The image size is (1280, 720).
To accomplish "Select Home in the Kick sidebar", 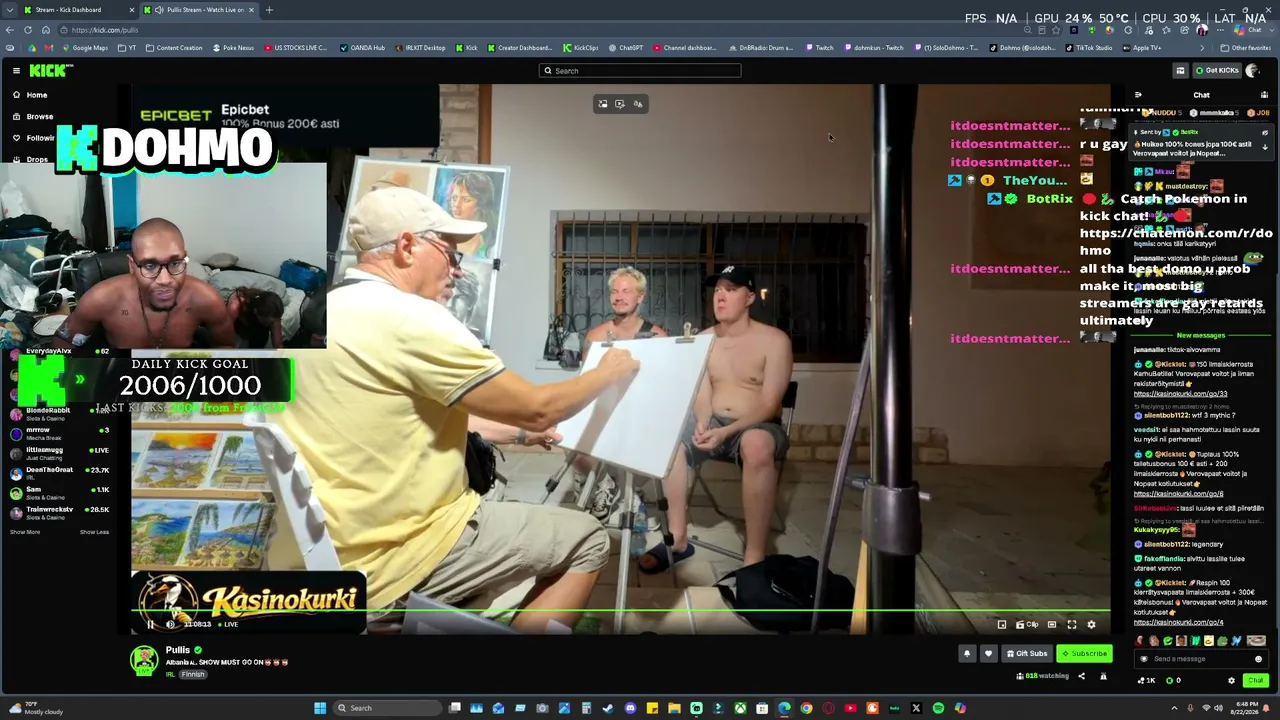I will pos(30,95).
